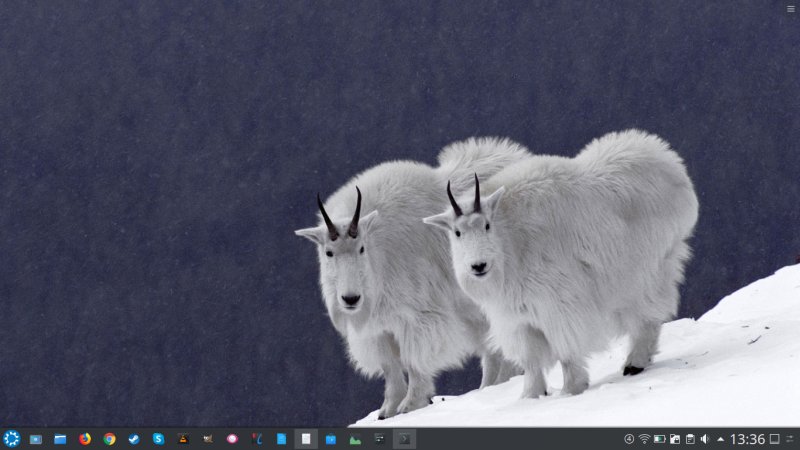This screenshot has width=800, height=450.
Task: Open the Wi-Fi network menu
Action: 644,439
